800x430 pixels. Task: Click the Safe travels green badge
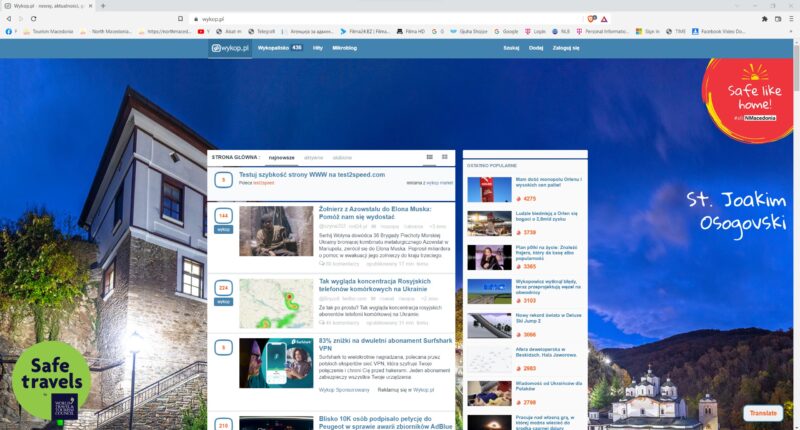[51, 381]
